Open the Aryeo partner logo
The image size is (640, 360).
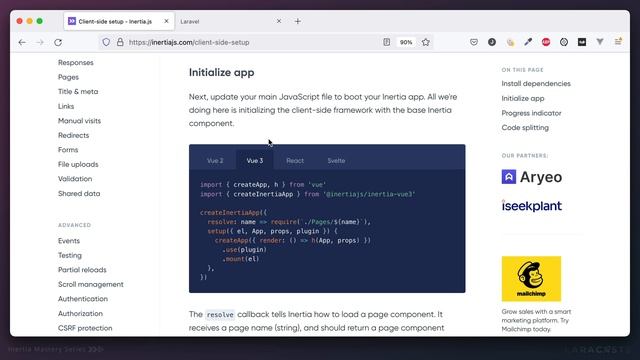[532, 177]
